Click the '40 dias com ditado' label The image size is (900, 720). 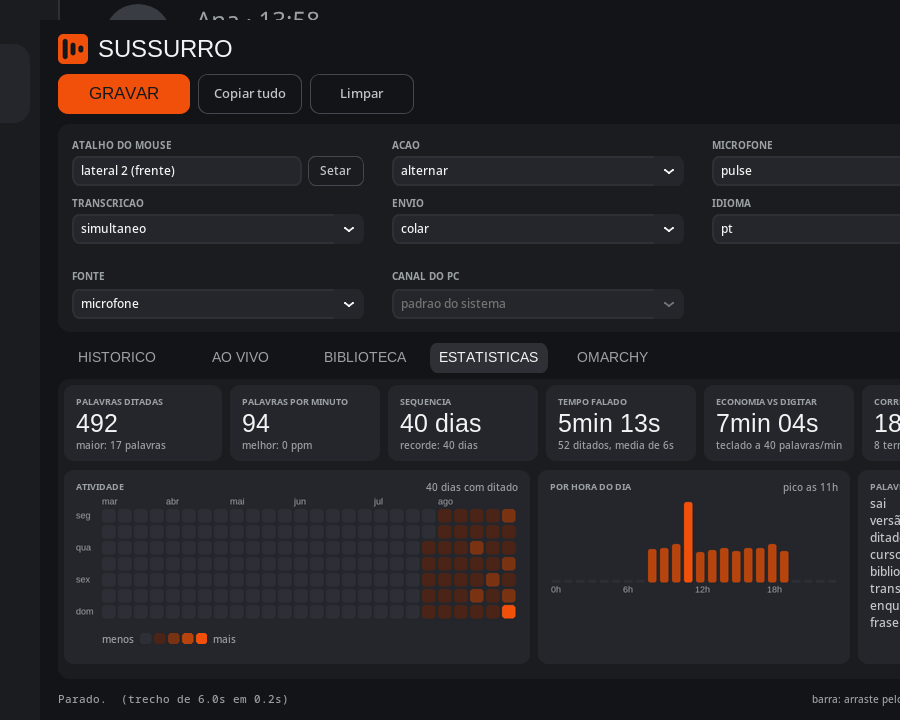click(471, 487)
